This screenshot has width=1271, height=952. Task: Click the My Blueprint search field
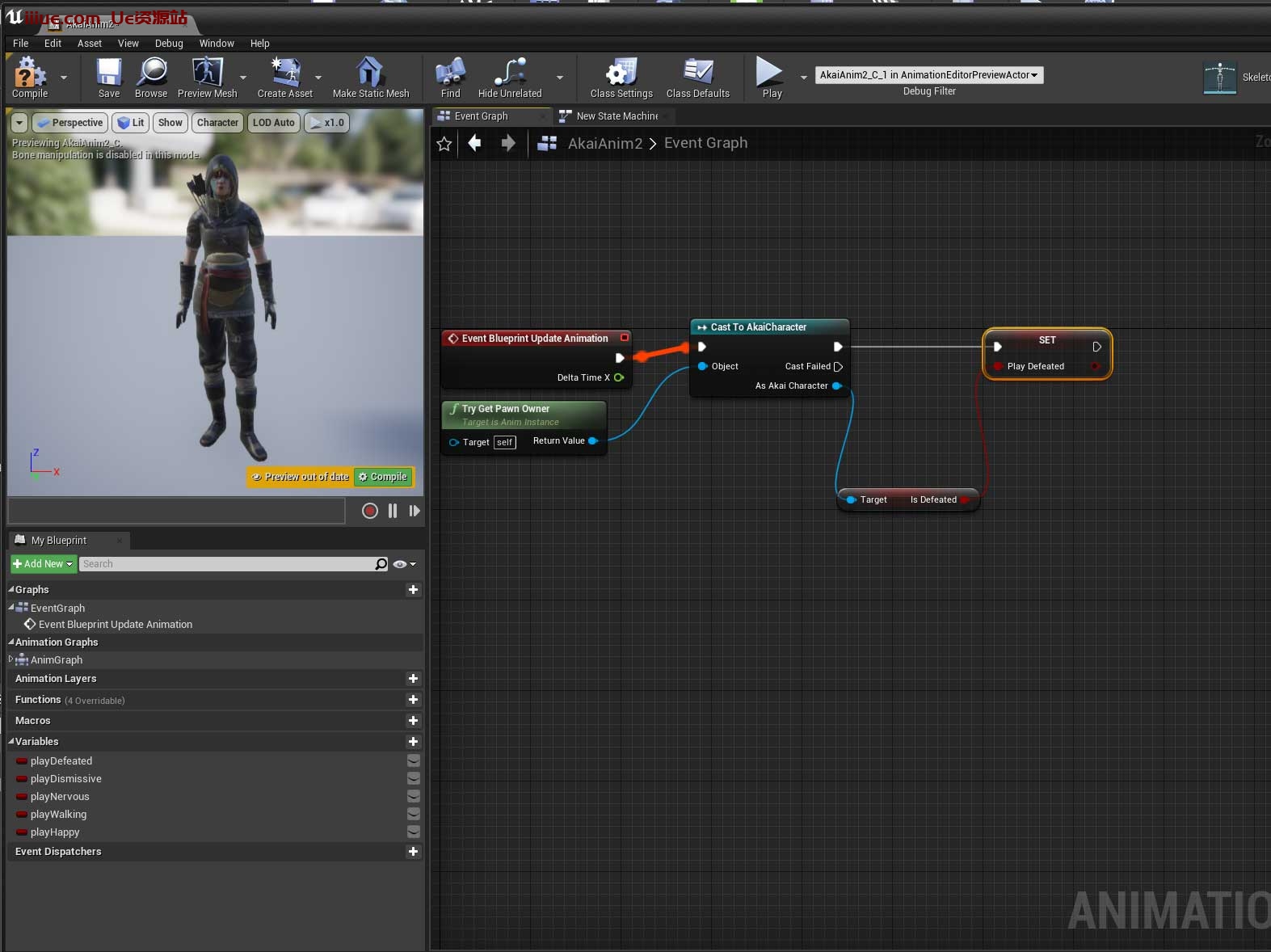(x=226, y=564)
